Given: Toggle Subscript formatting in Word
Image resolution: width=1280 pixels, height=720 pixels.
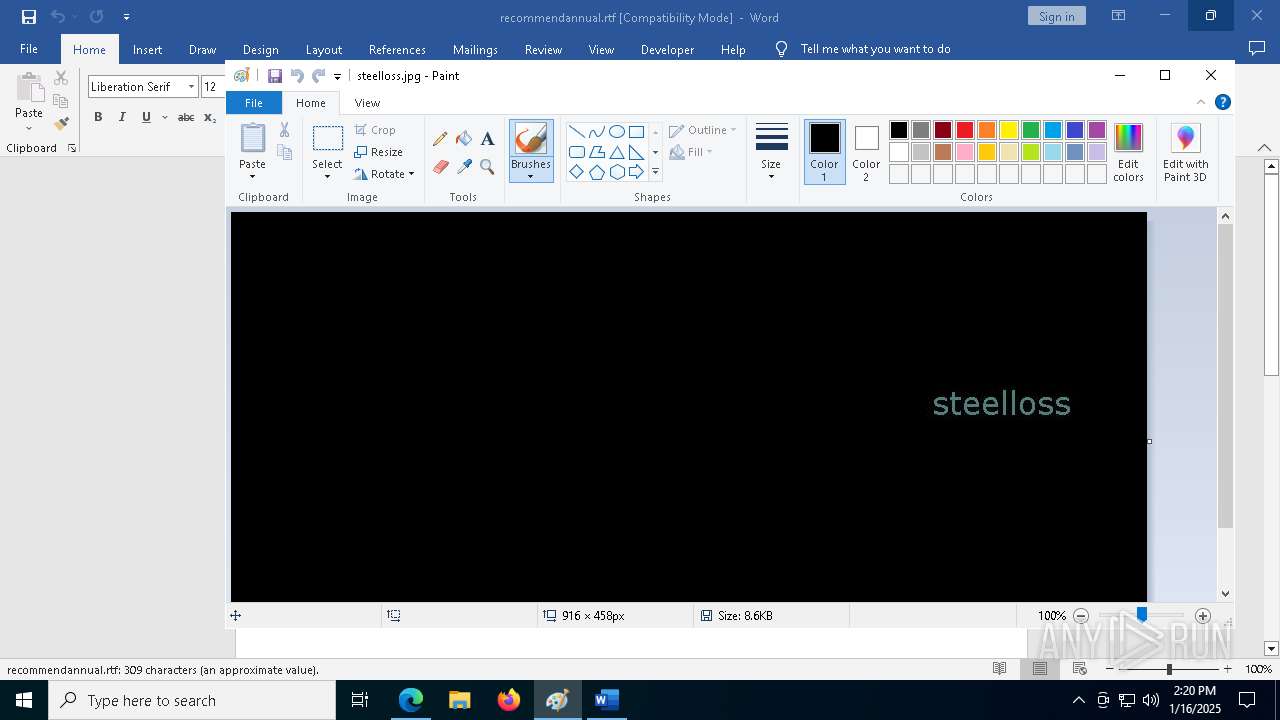Looking at the screenshot, I should point(209,117).
